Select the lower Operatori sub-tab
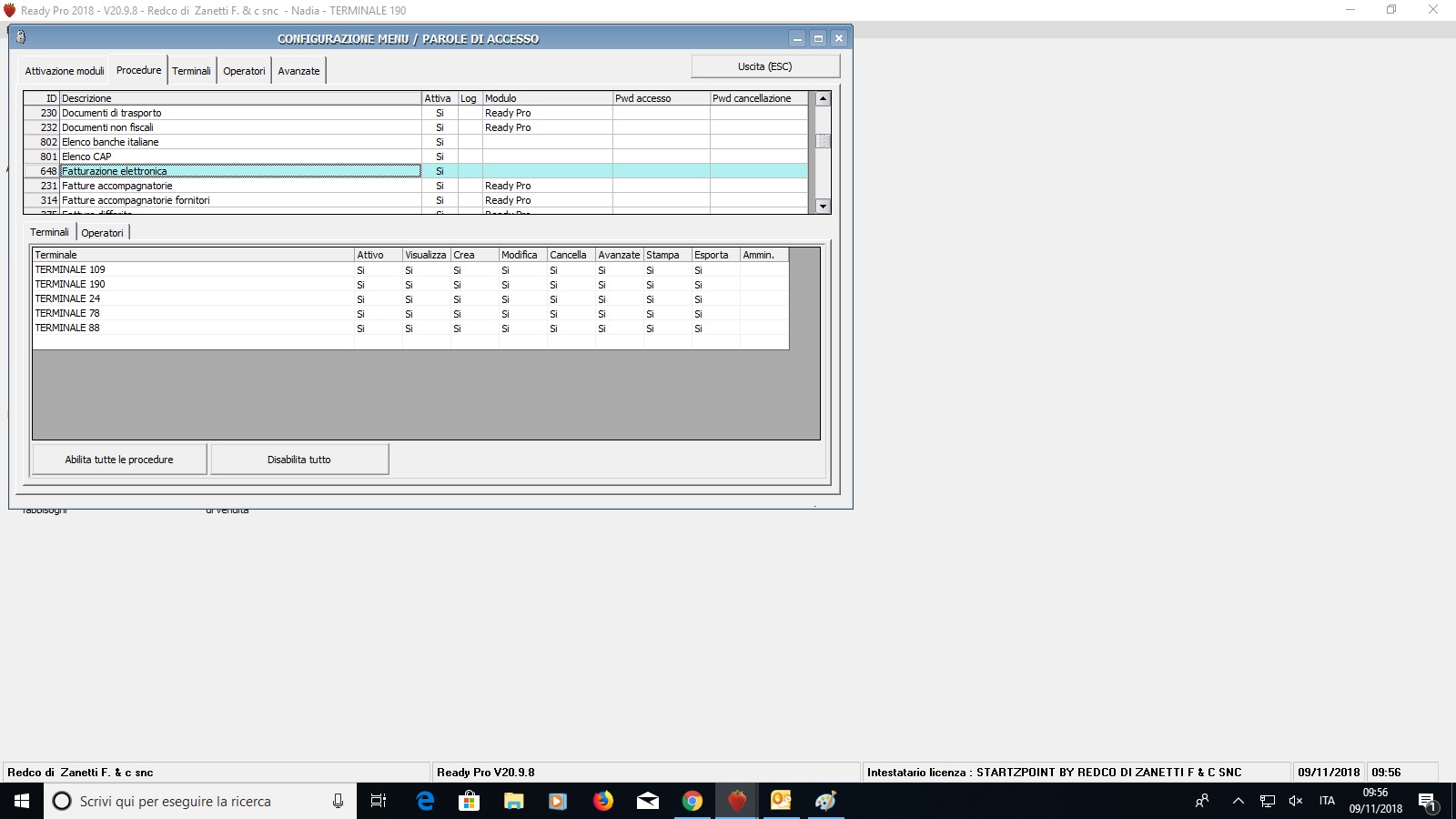Image resolution: width=1456 pixels, height=819 pixels. pos(102,233)
